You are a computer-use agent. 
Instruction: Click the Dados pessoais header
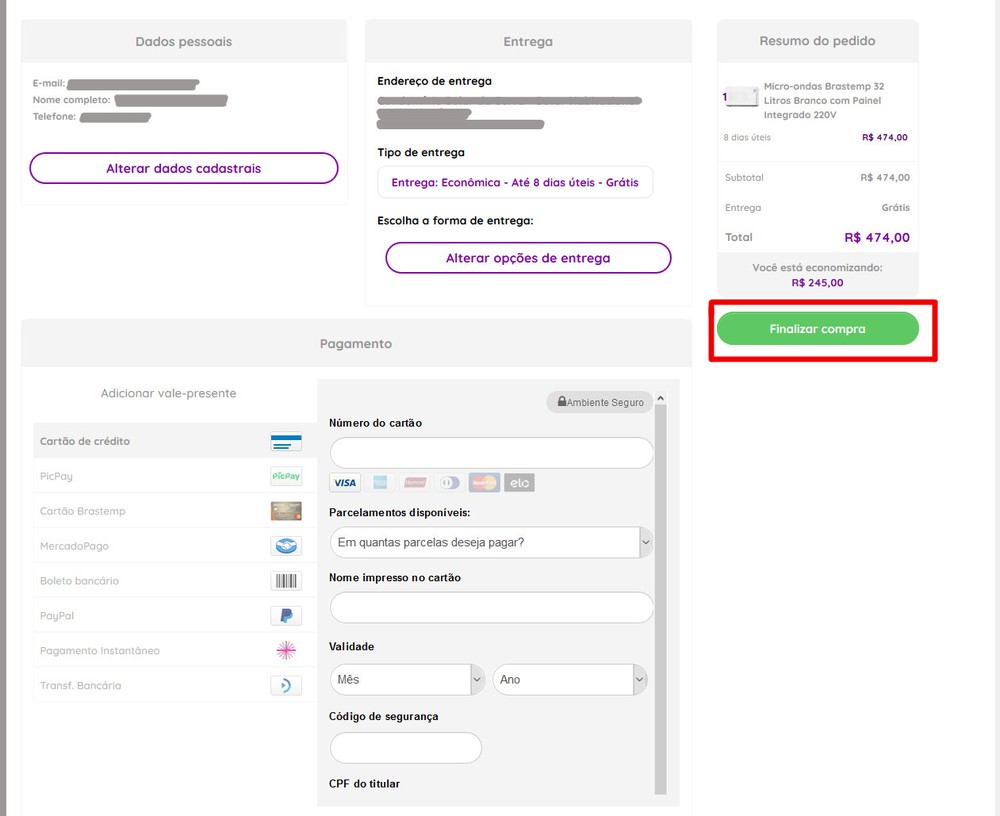[184, 41]
